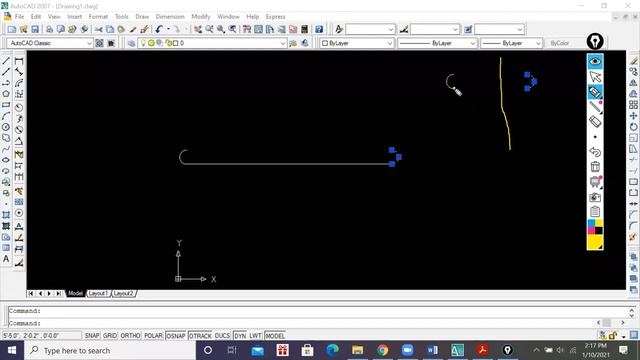Select the Rectangle draw tool
This screenshot has width=640, height=360.
pyautogui.click(x=6, y=105)
